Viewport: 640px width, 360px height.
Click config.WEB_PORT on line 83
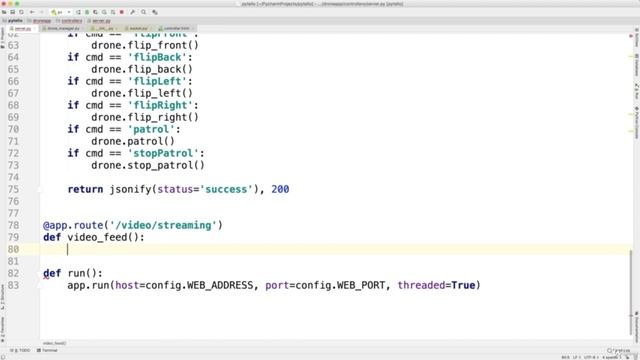tap(340, 285)
